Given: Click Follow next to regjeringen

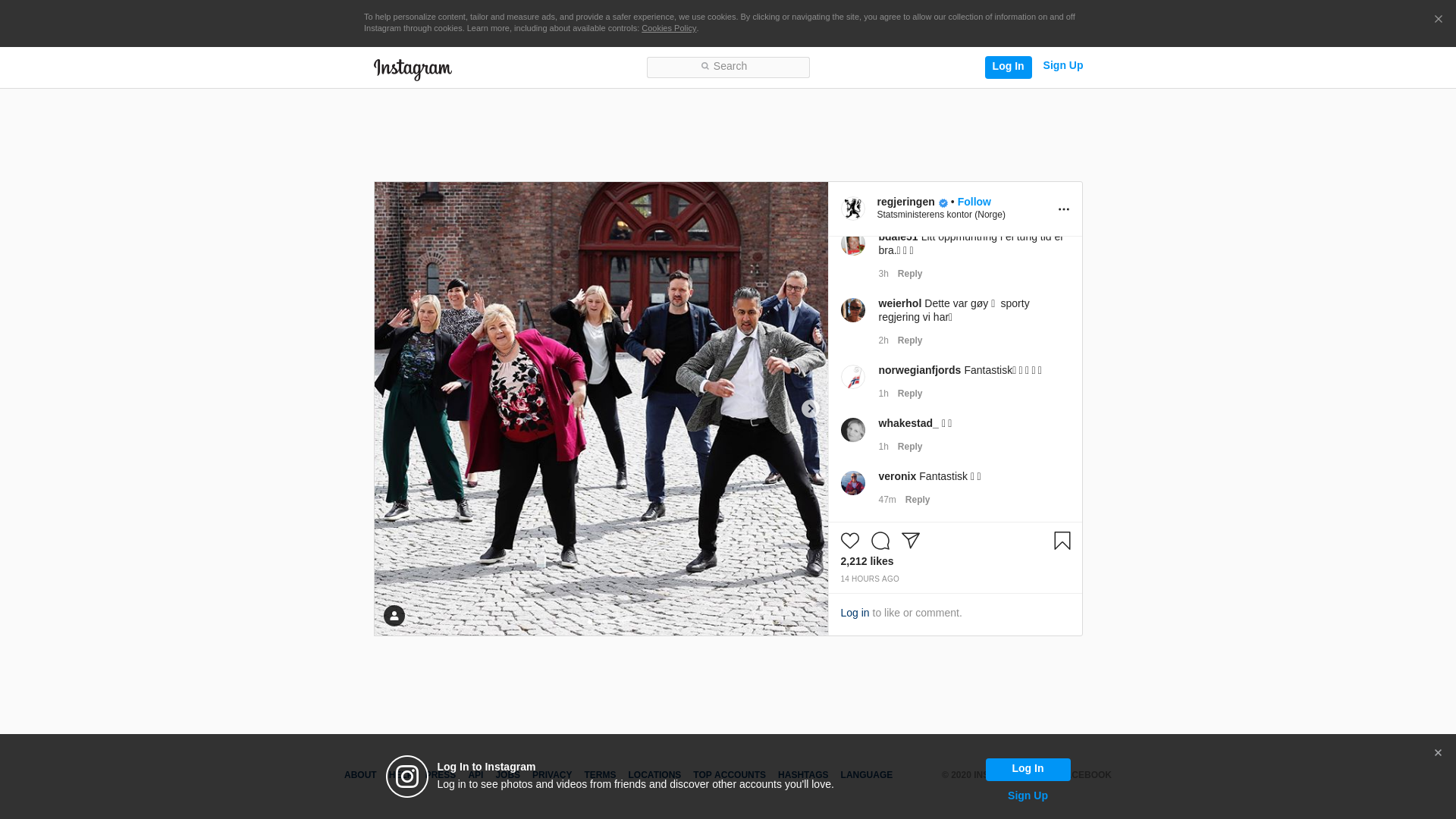Looking at the screenshot, I should click(974, 202).
